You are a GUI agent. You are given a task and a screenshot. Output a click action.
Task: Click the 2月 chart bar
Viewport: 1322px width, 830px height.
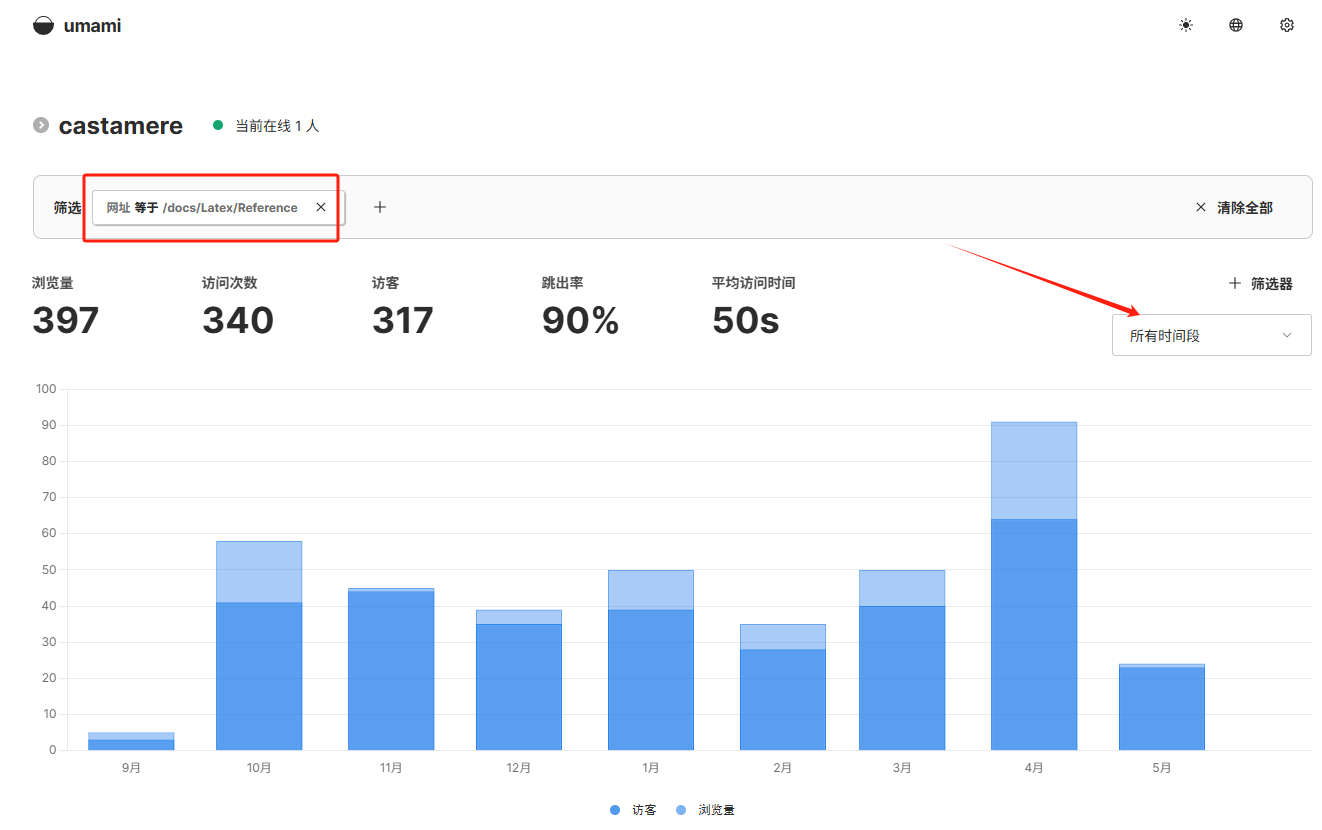click(x=783, y=687)
